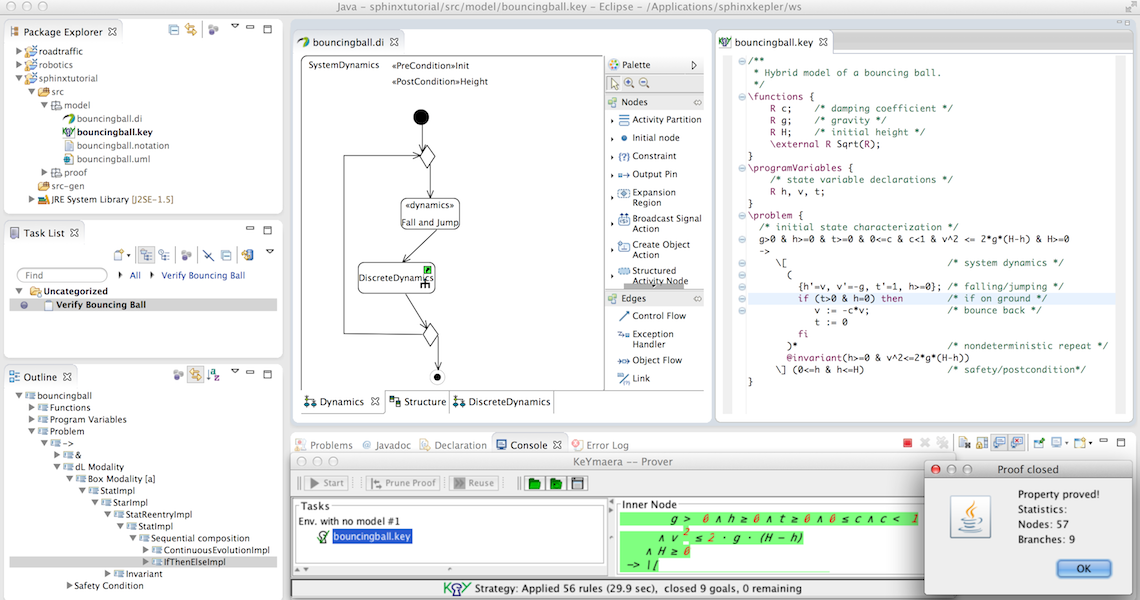The image size is (1140, 600).
Task: Select the Control Flow edge tool
Action: [x=658, y=316]
